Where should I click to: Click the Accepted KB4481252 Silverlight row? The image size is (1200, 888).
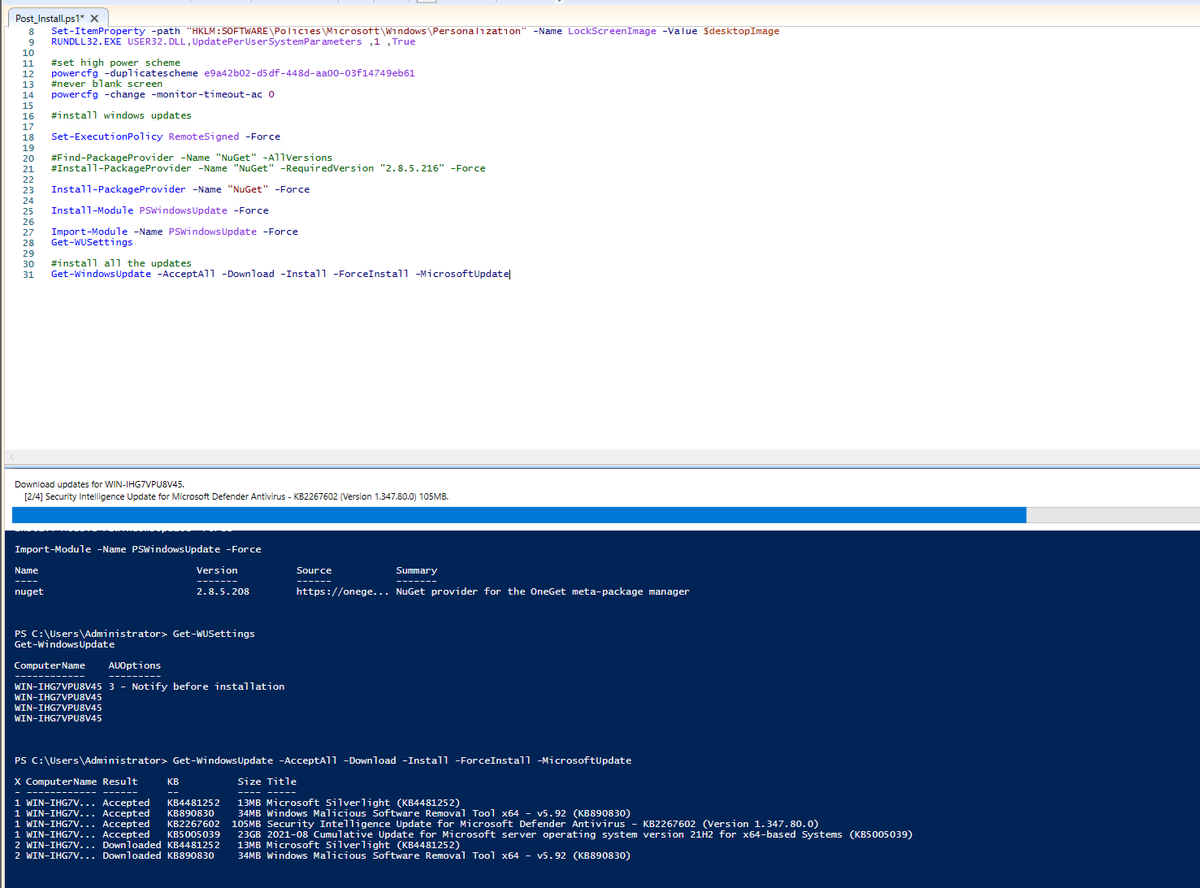coord(238,802)
